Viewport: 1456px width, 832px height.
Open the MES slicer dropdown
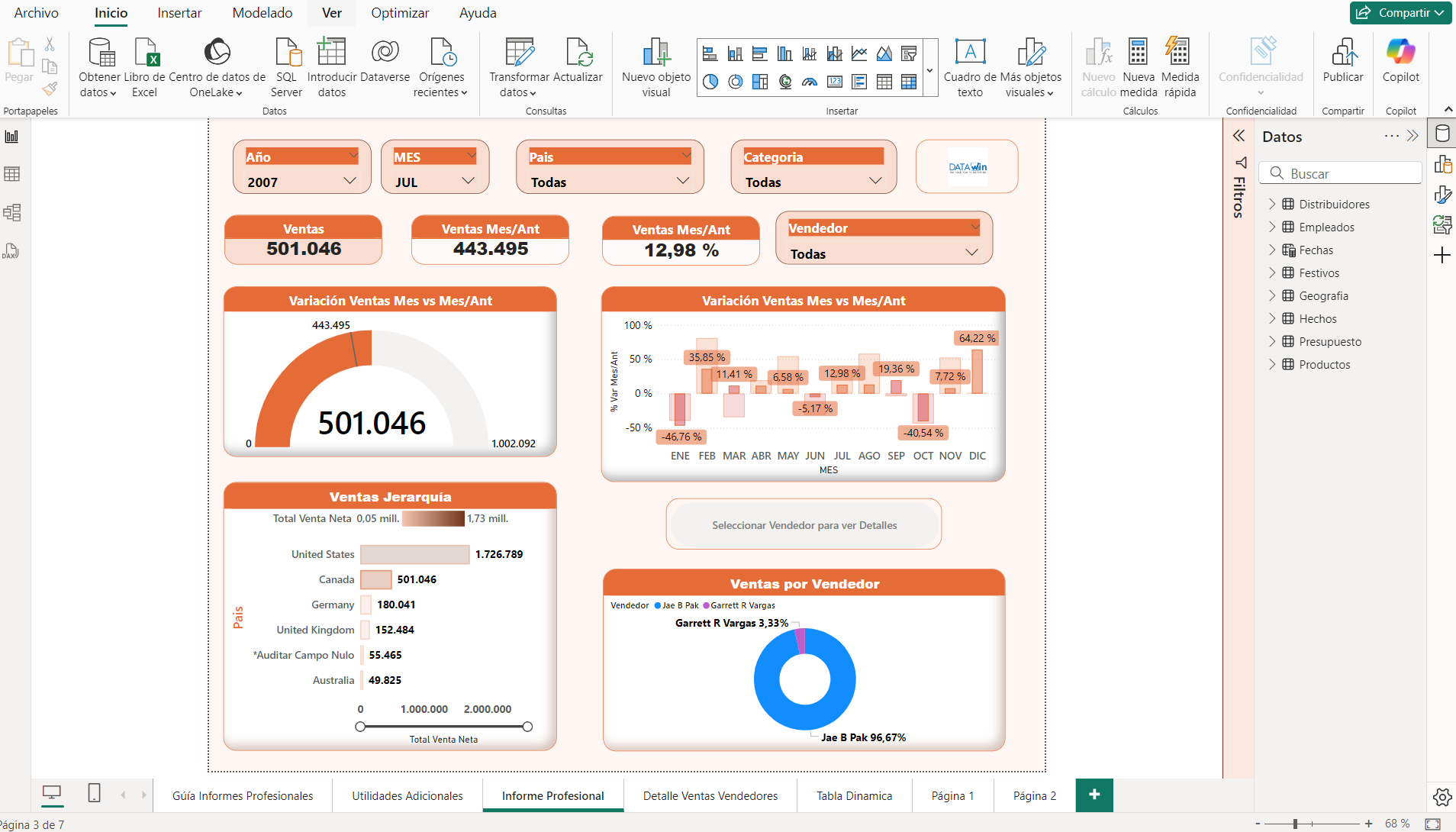tap(469, 181)
